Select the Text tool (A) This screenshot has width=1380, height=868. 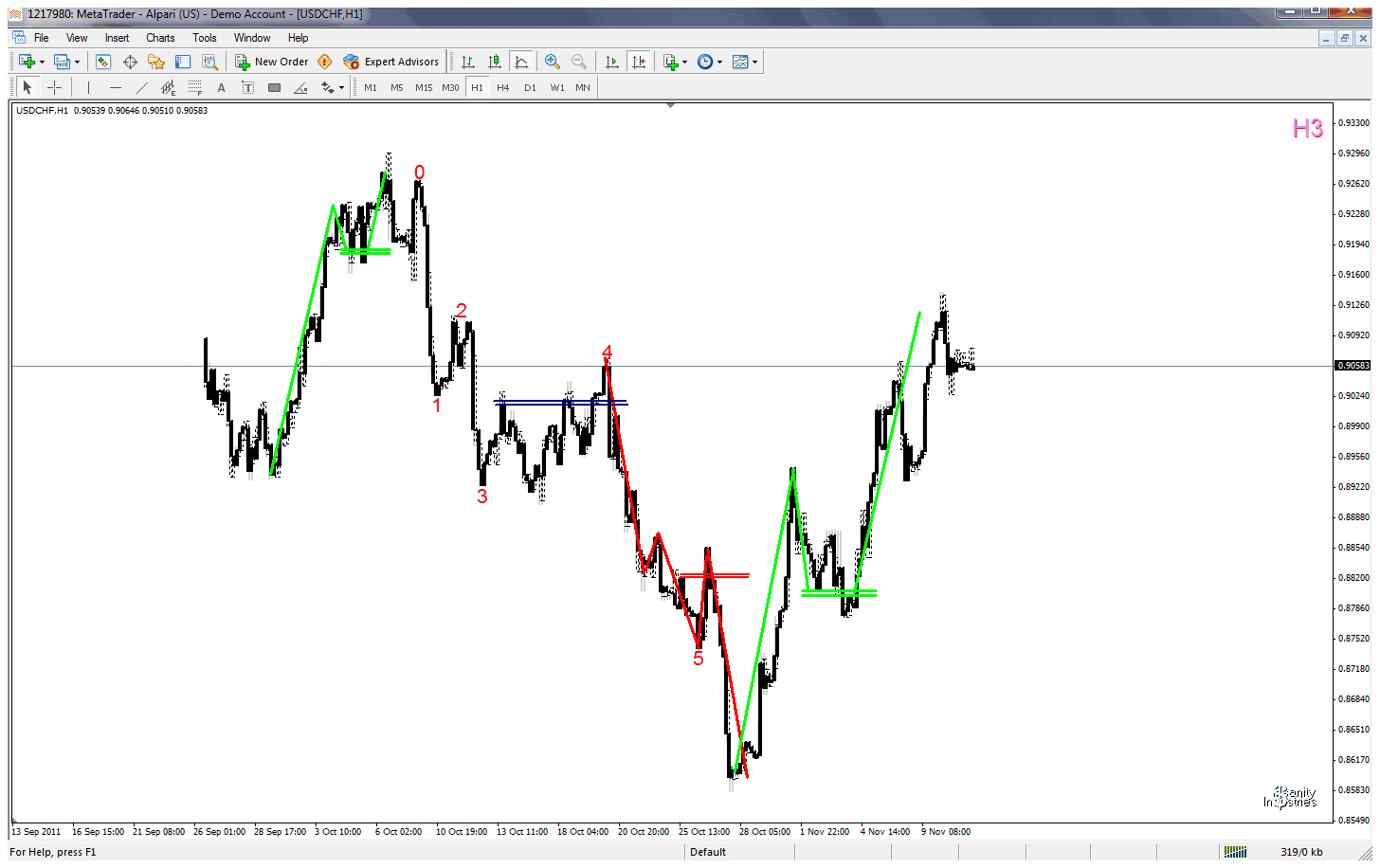pyautogui.click(x=221, y=87)
